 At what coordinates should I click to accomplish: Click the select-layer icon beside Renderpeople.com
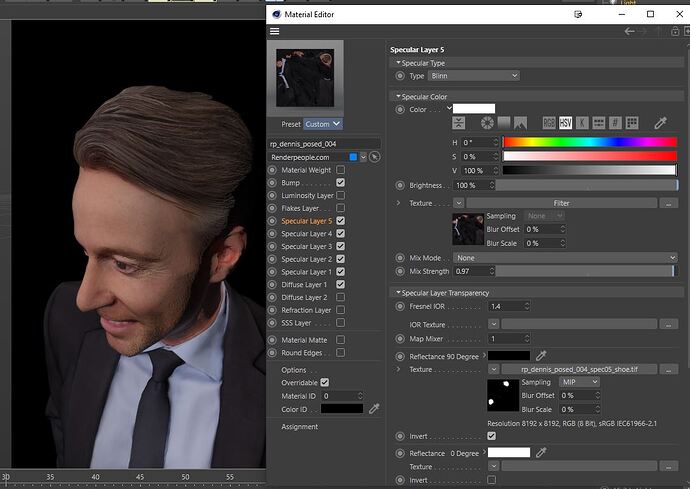(374, 157)
